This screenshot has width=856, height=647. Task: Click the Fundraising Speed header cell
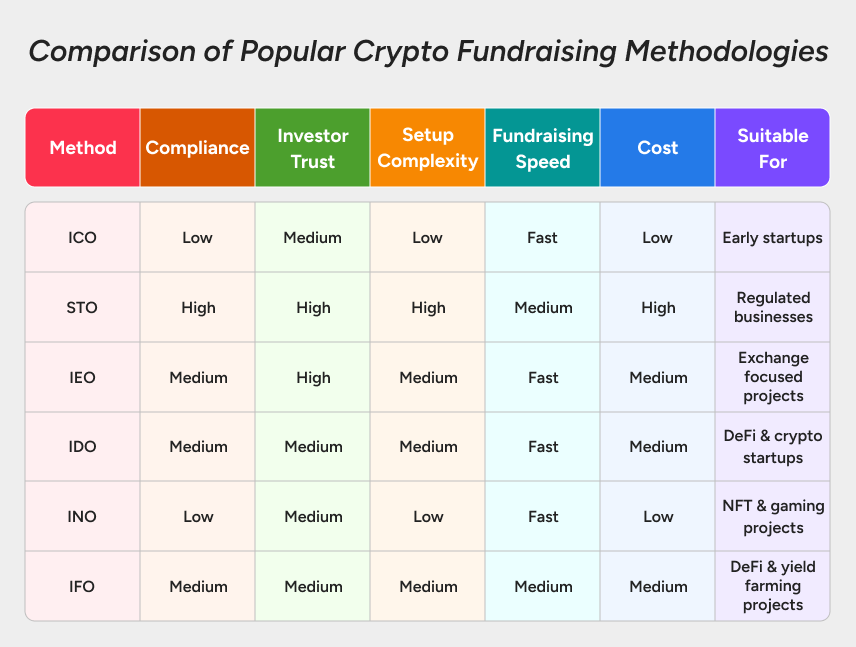click(543, 148)
